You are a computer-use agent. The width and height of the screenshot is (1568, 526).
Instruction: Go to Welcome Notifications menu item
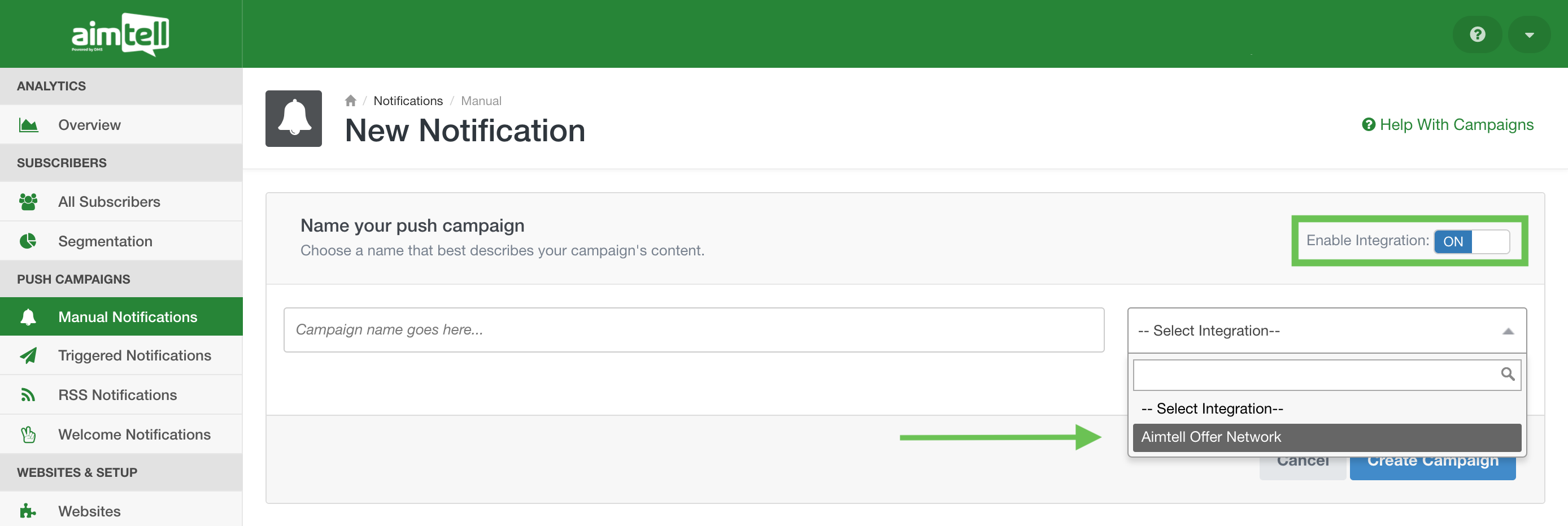[x=134, y=434]
